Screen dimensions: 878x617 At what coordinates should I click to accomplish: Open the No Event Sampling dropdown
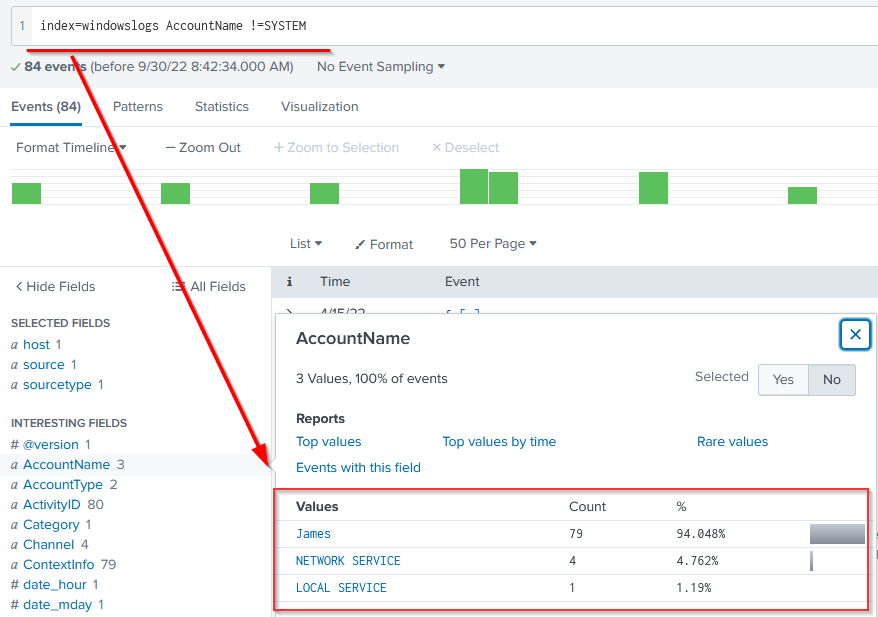pyautogui.click(x=381, y=67)
